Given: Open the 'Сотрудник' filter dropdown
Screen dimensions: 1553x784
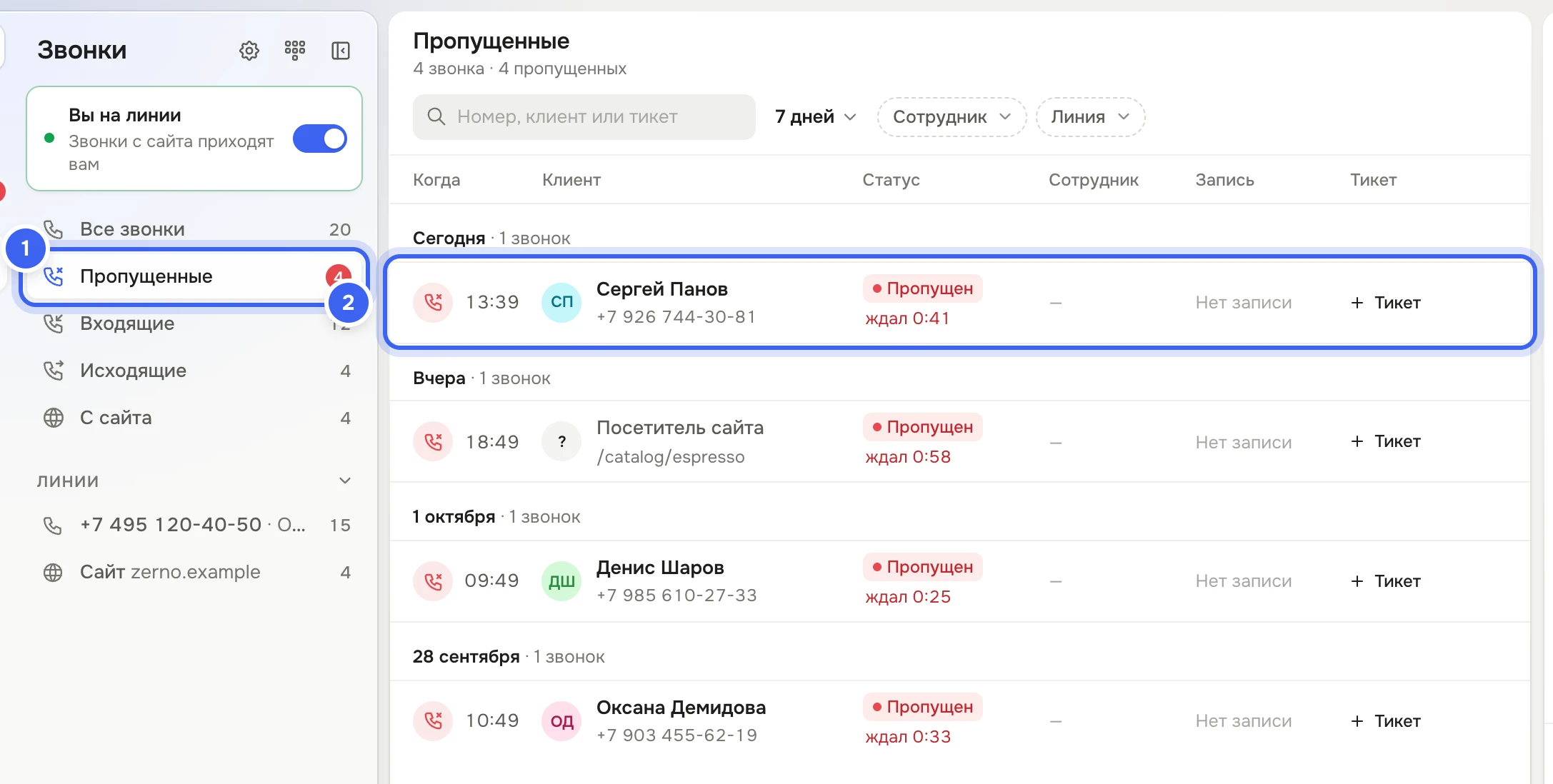Looking at the screenshot, I should 952,116.
